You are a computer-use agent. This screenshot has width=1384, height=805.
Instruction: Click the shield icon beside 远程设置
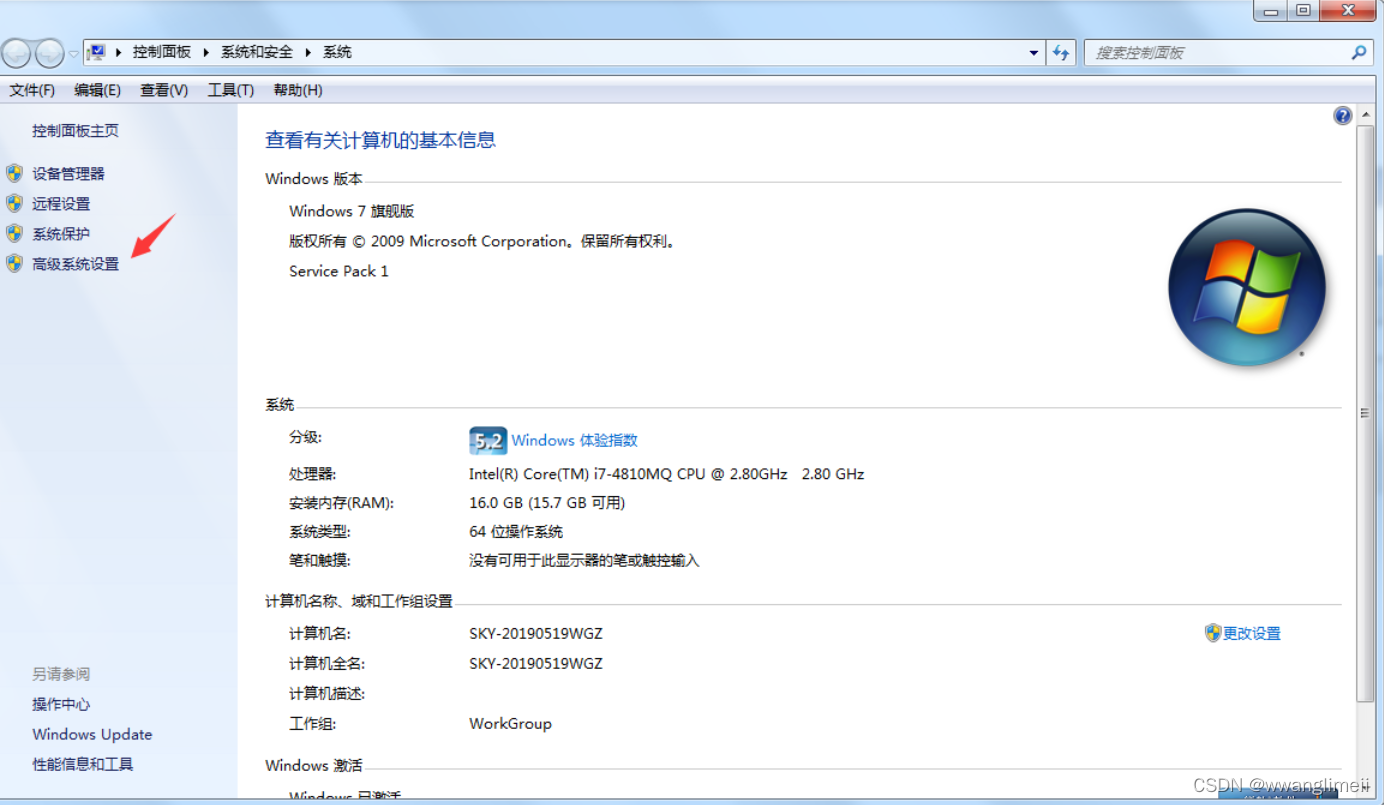click(x=14, y=203)
